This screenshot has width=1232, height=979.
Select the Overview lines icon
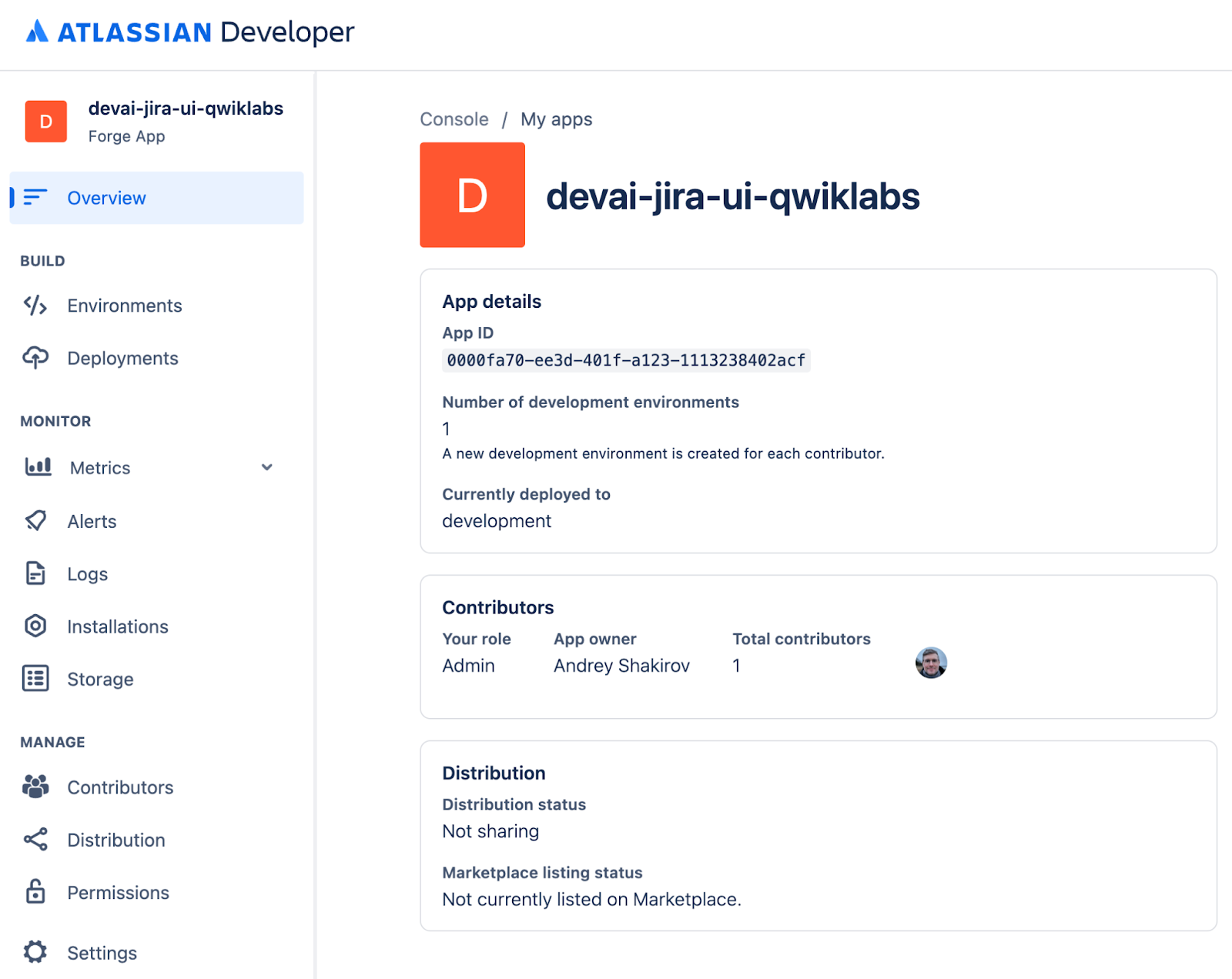point(35,197)
